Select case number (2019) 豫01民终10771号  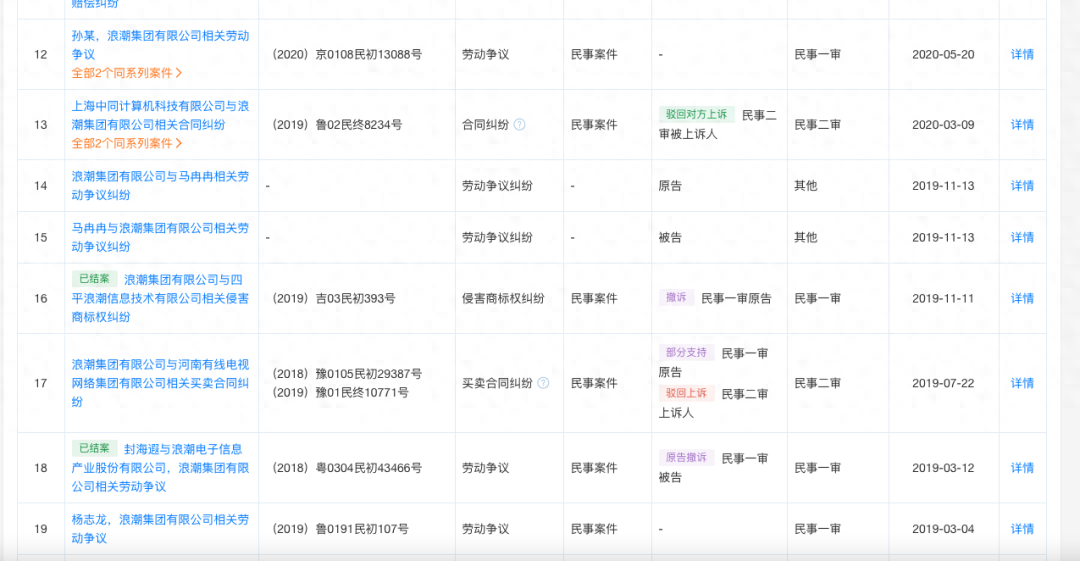point(340,392)
